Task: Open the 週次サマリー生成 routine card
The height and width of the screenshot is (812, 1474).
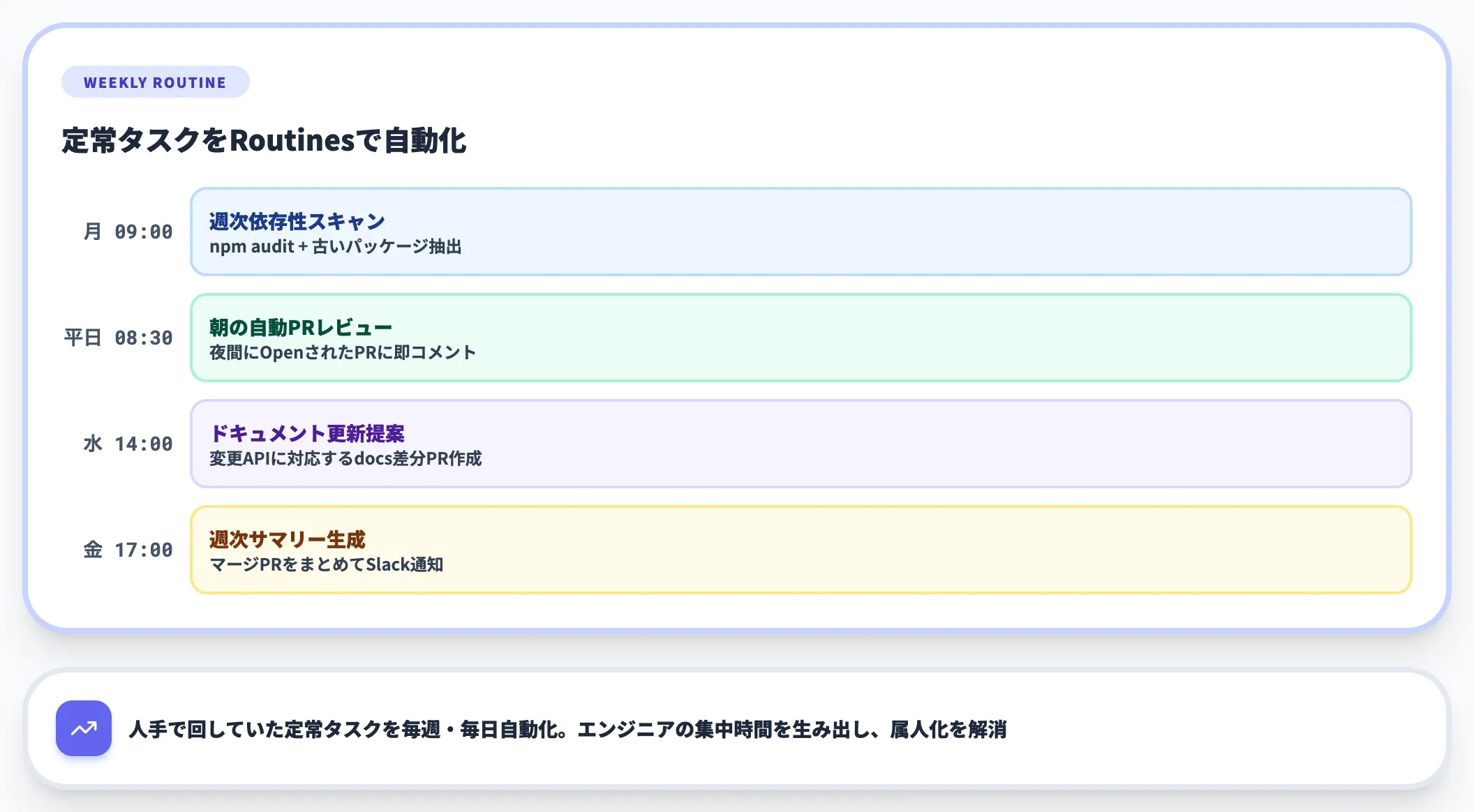Action: (801, 550)
